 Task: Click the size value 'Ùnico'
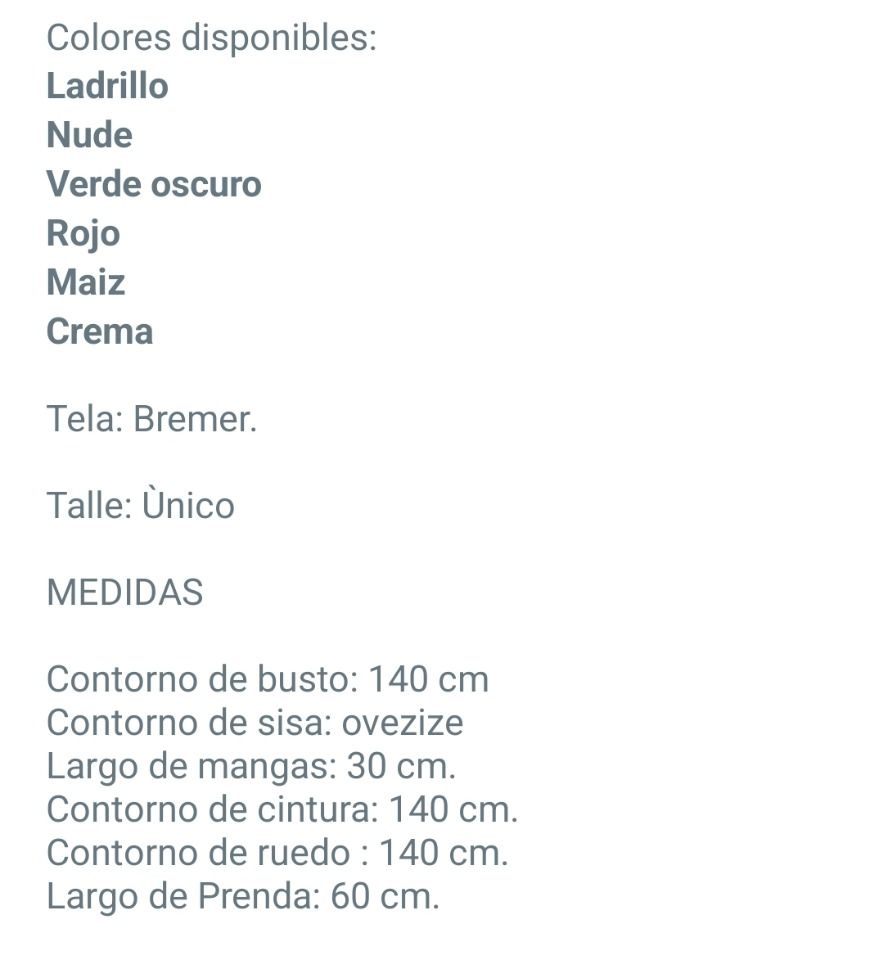(x=188, y=506)
